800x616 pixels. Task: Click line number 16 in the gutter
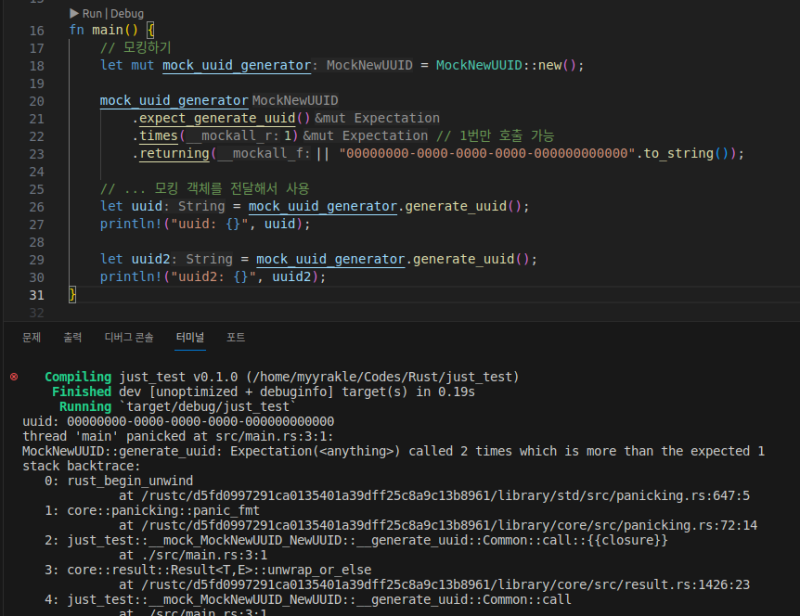(37, 30)
